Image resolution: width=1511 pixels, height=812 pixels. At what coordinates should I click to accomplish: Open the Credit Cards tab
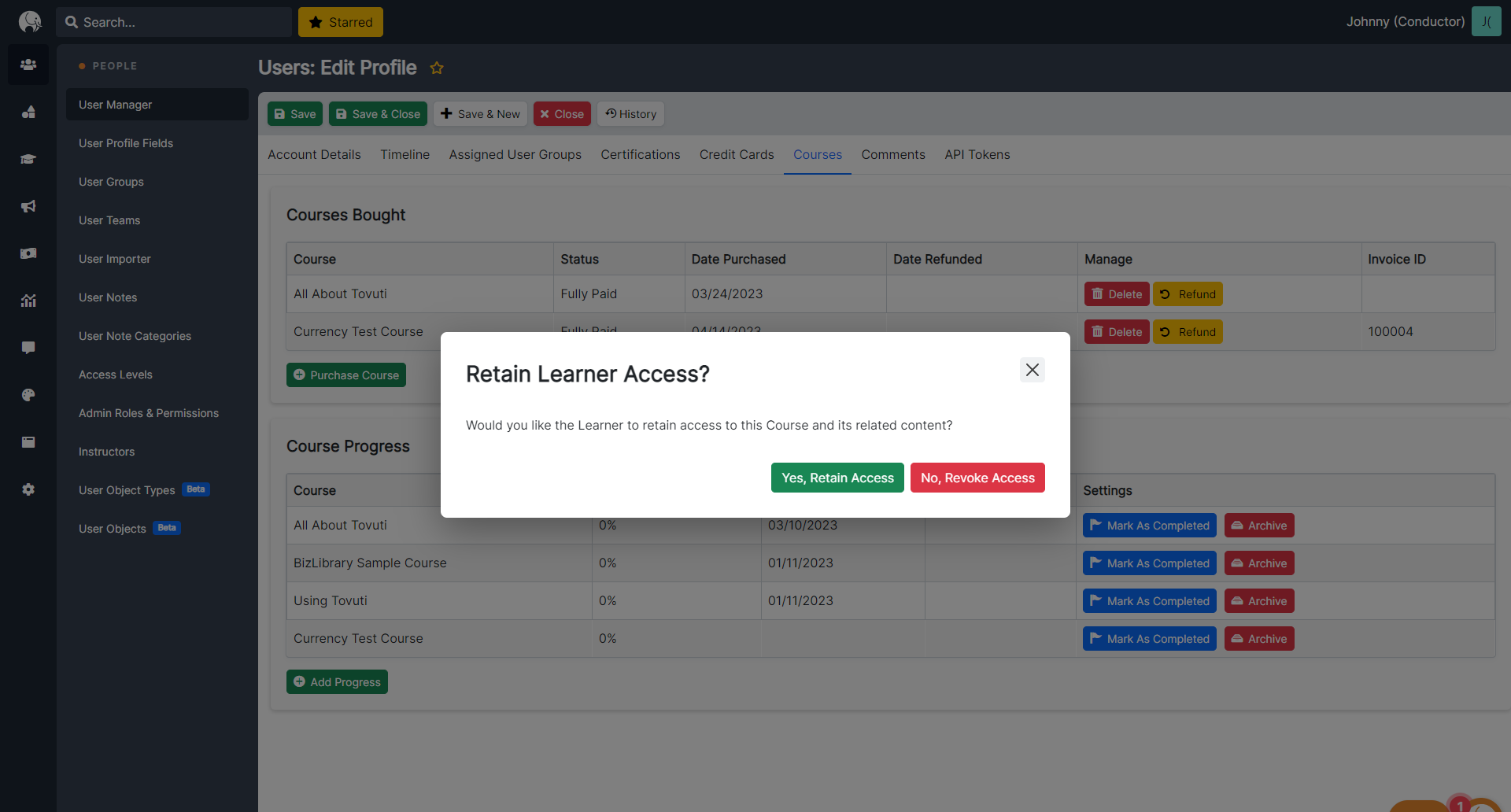point(737,155)
